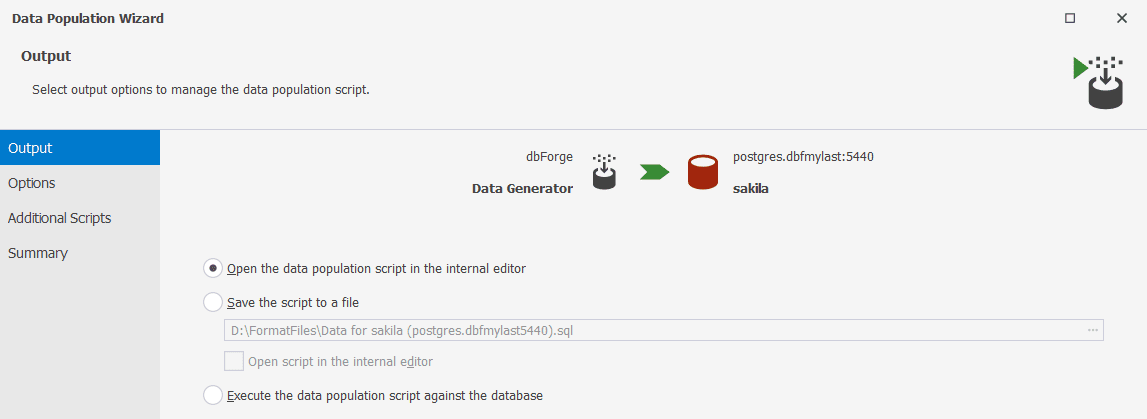Click the bold 'Data Generator' label
The width and height of the screenshot is (1147, 419).
click(522, 188)
